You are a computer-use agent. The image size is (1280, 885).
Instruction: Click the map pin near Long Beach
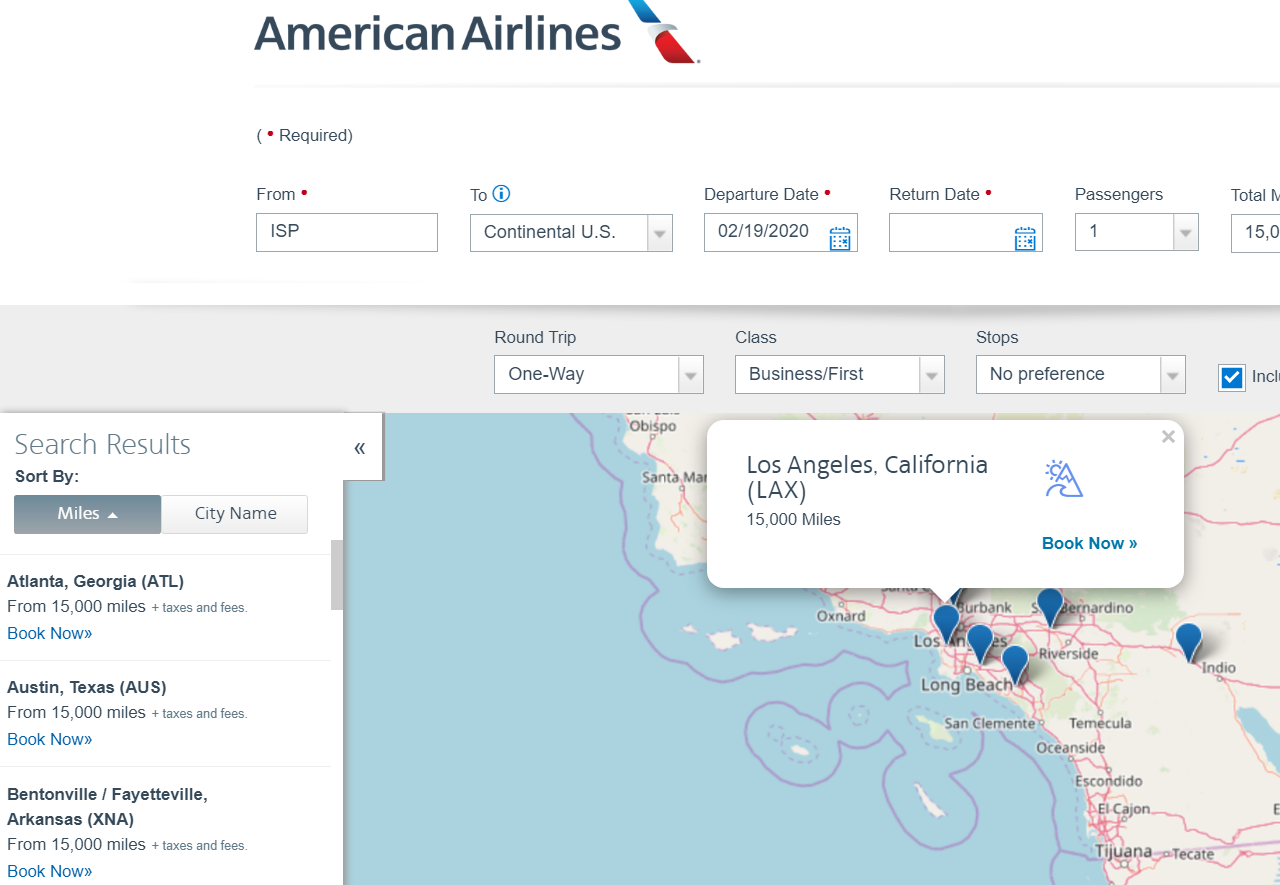tap(1015, 665)
